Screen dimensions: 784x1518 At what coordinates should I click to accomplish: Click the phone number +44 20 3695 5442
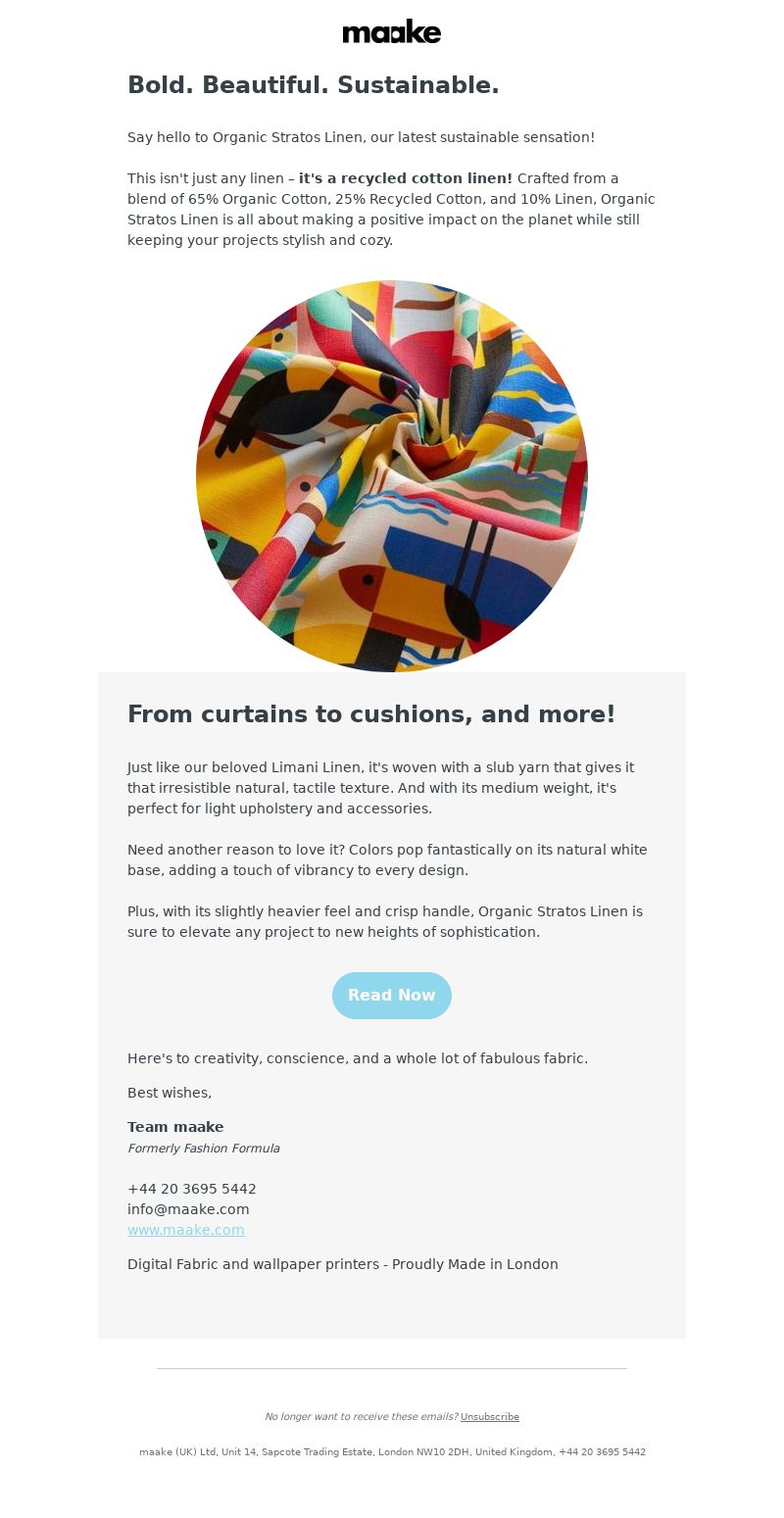pos(192,1189)
